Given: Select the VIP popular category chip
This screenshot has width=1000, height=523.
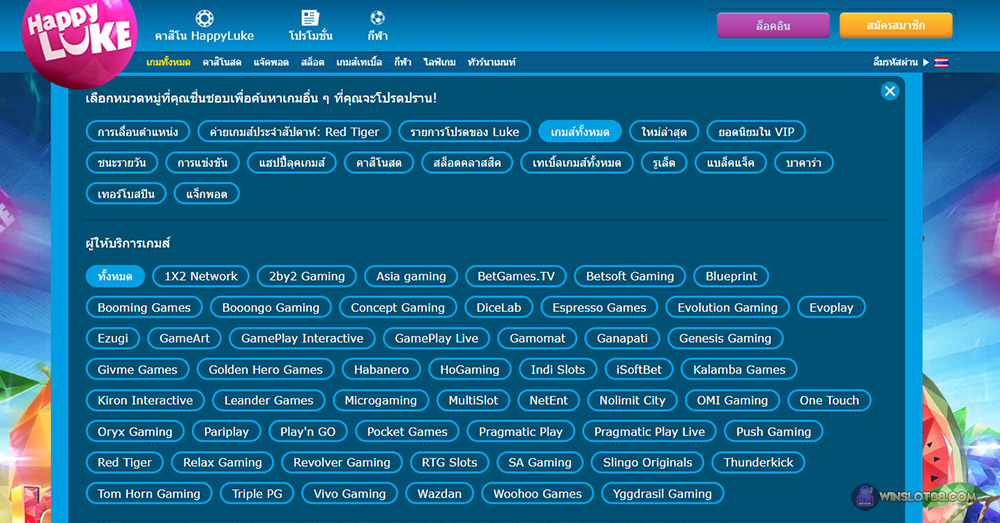Looking at the screenshot, I should tap(756, 131).
